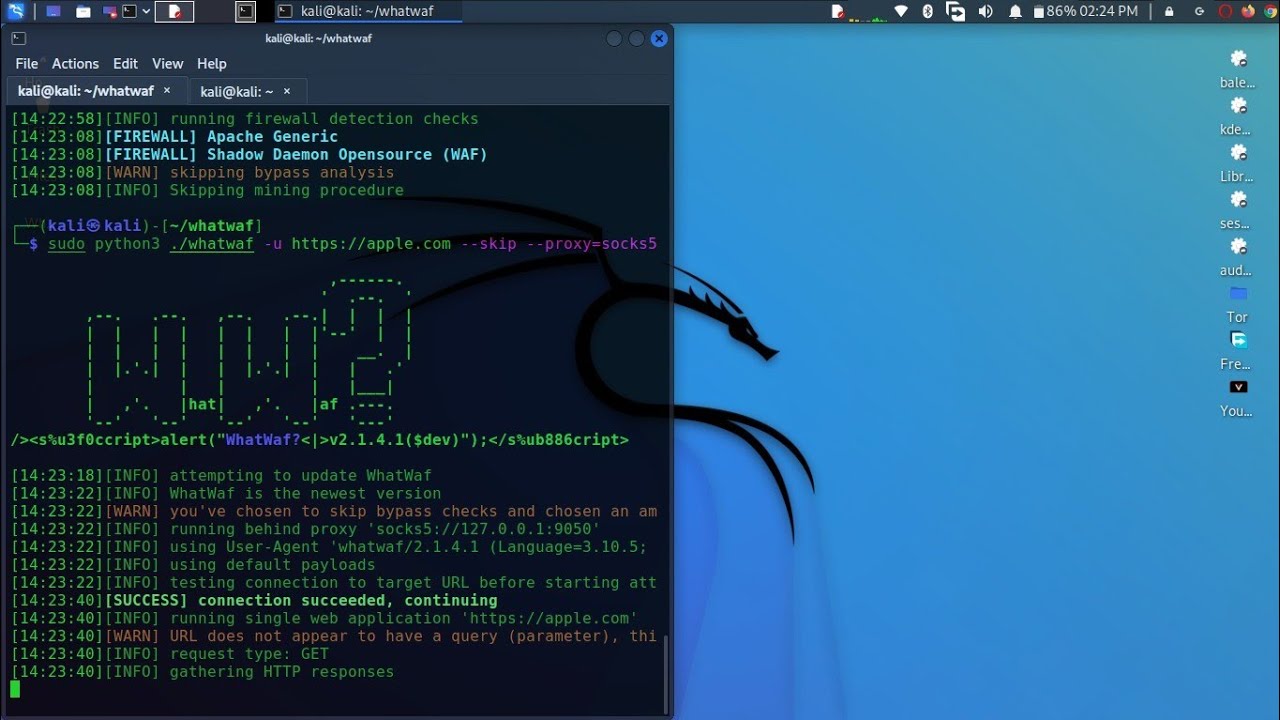Open the File menu in terminal
The width and height of the screenshot is (1280, 720).
(x=27, y=63)
